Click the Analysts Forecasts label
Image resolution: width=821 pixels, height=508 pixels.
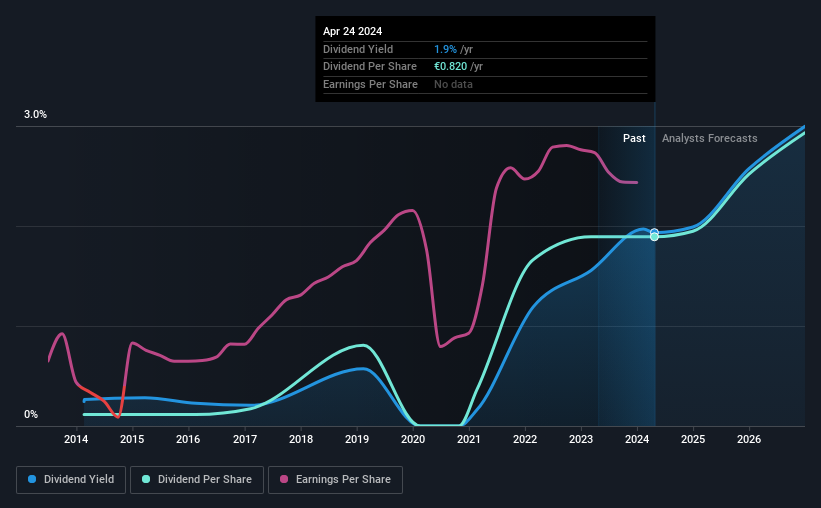point(709,138)
